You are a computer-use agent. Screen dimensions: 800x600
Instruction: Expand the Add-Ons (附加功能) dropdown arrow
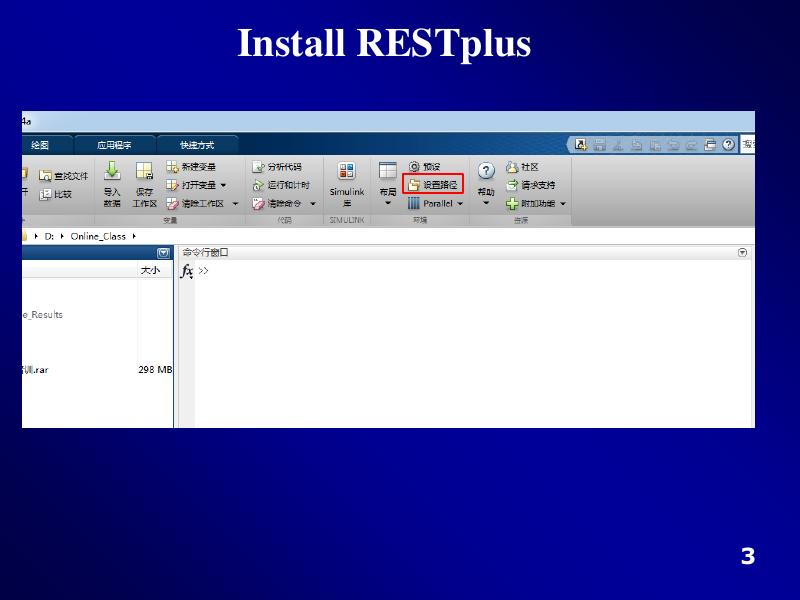pos(563,204)
